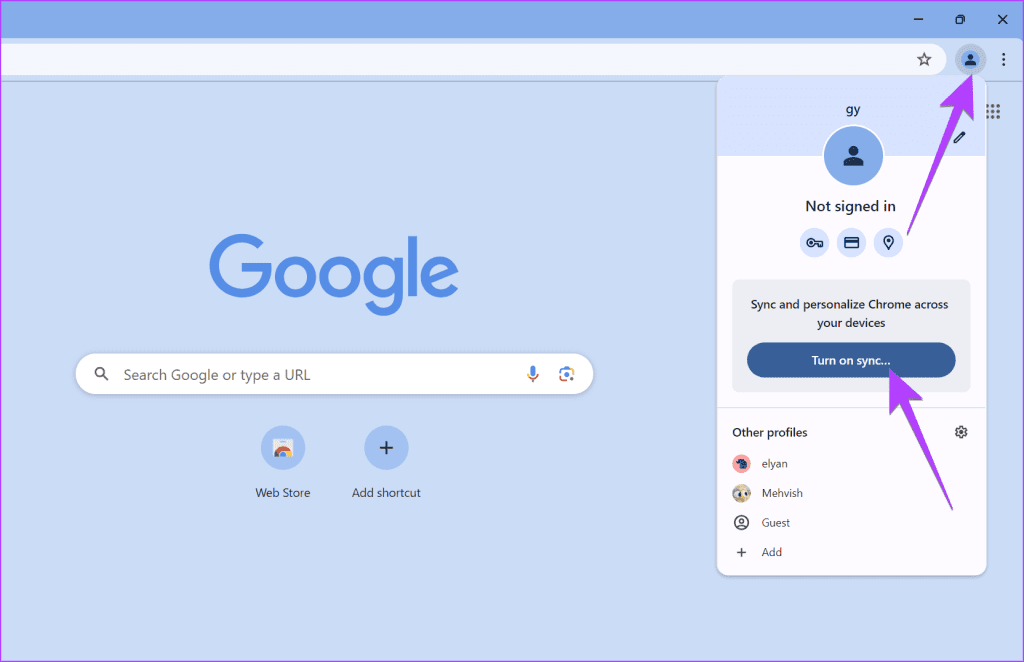The height and width of the screenshot is (662, 1024).
Task: Switch to elyan profile
Action: click(x=851, y=464)
